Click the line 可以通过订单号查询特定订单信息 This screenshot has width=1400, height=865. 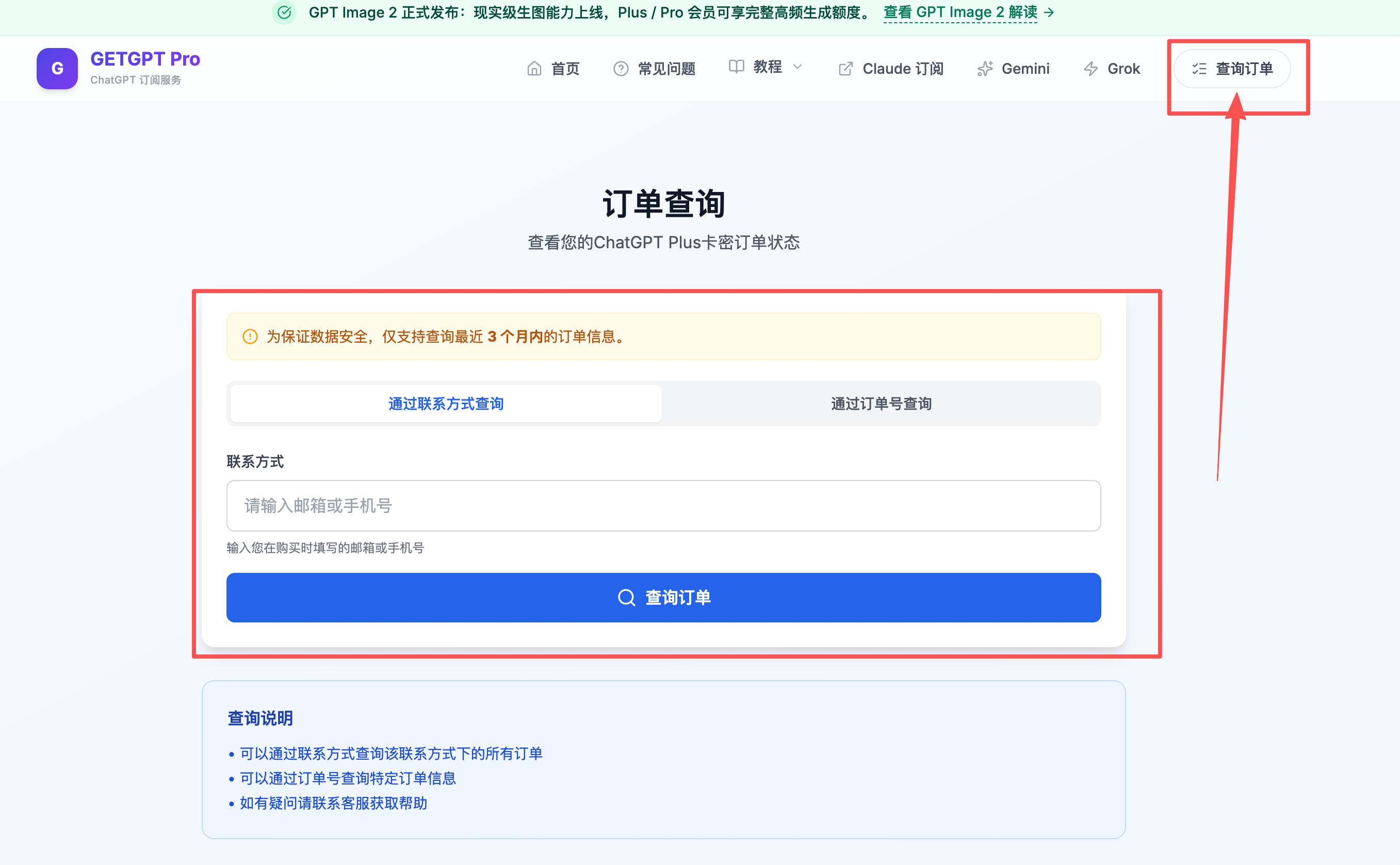348,778
